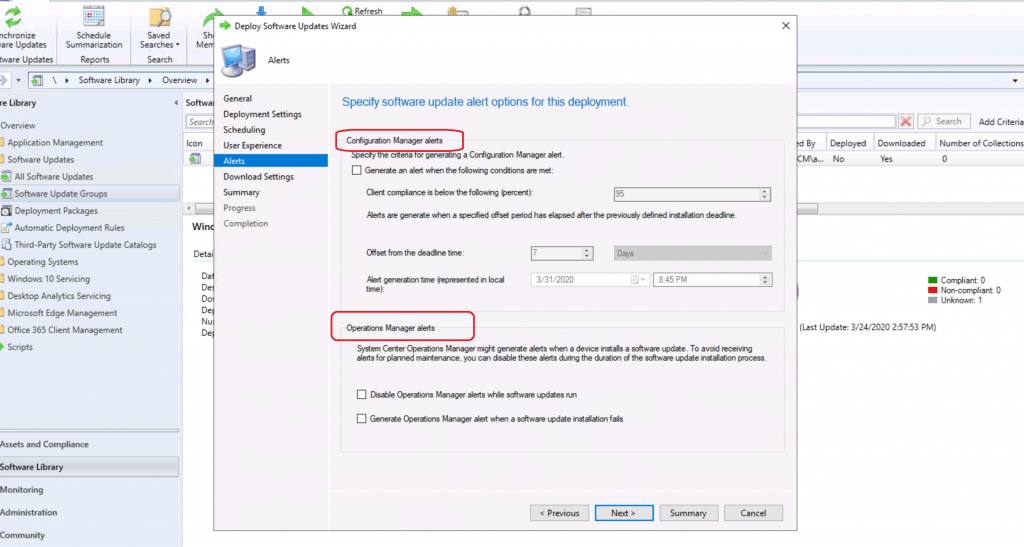This screenshot has height=547, width=1024.
Task: Click the Offset from deadline spinner
Action: [587, 253]
